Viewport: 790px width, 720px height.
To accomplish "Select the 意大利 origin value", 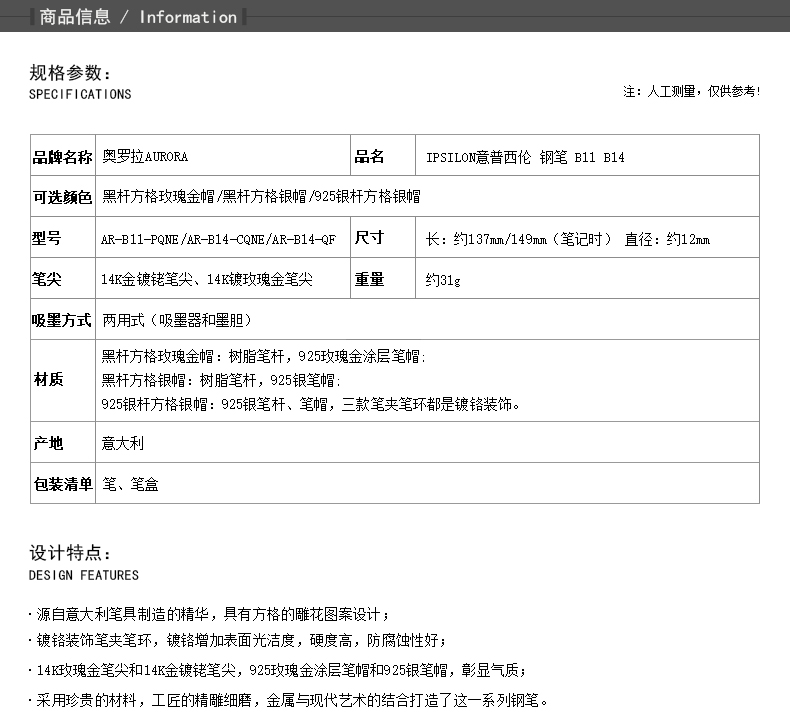I will [122, 443].
